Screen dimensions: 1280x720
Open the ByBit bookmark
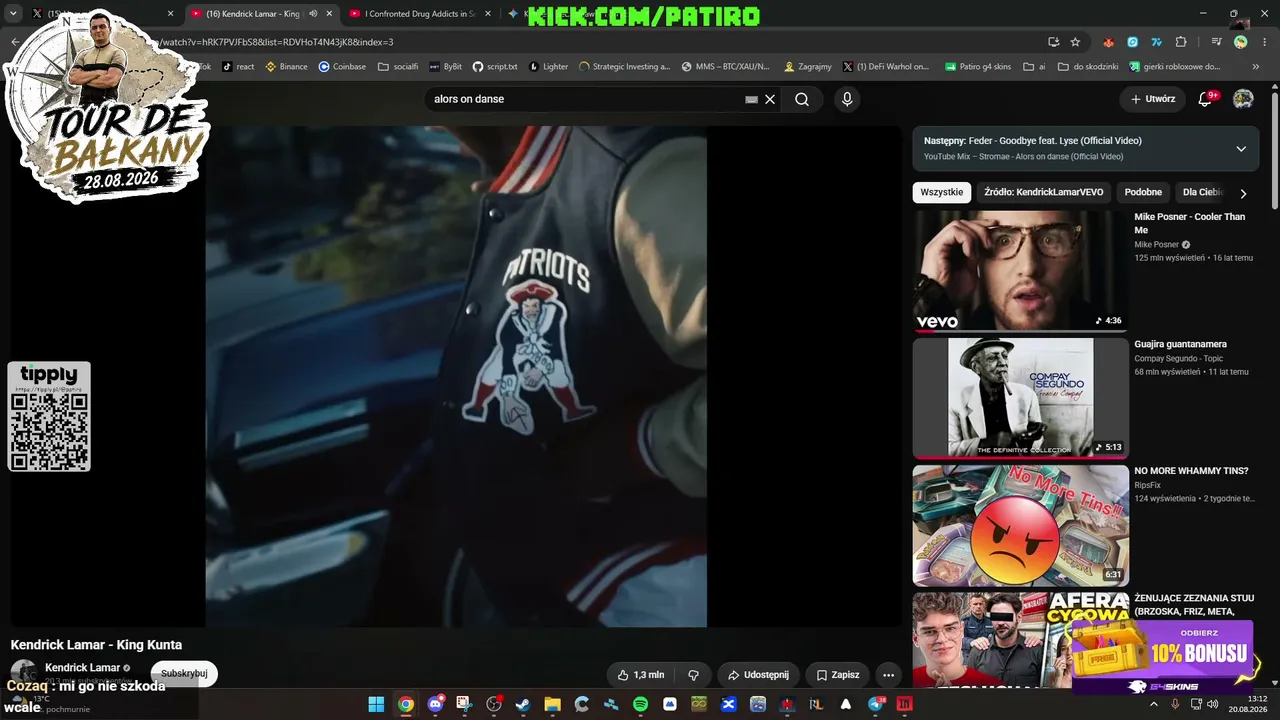click(445, 67)
